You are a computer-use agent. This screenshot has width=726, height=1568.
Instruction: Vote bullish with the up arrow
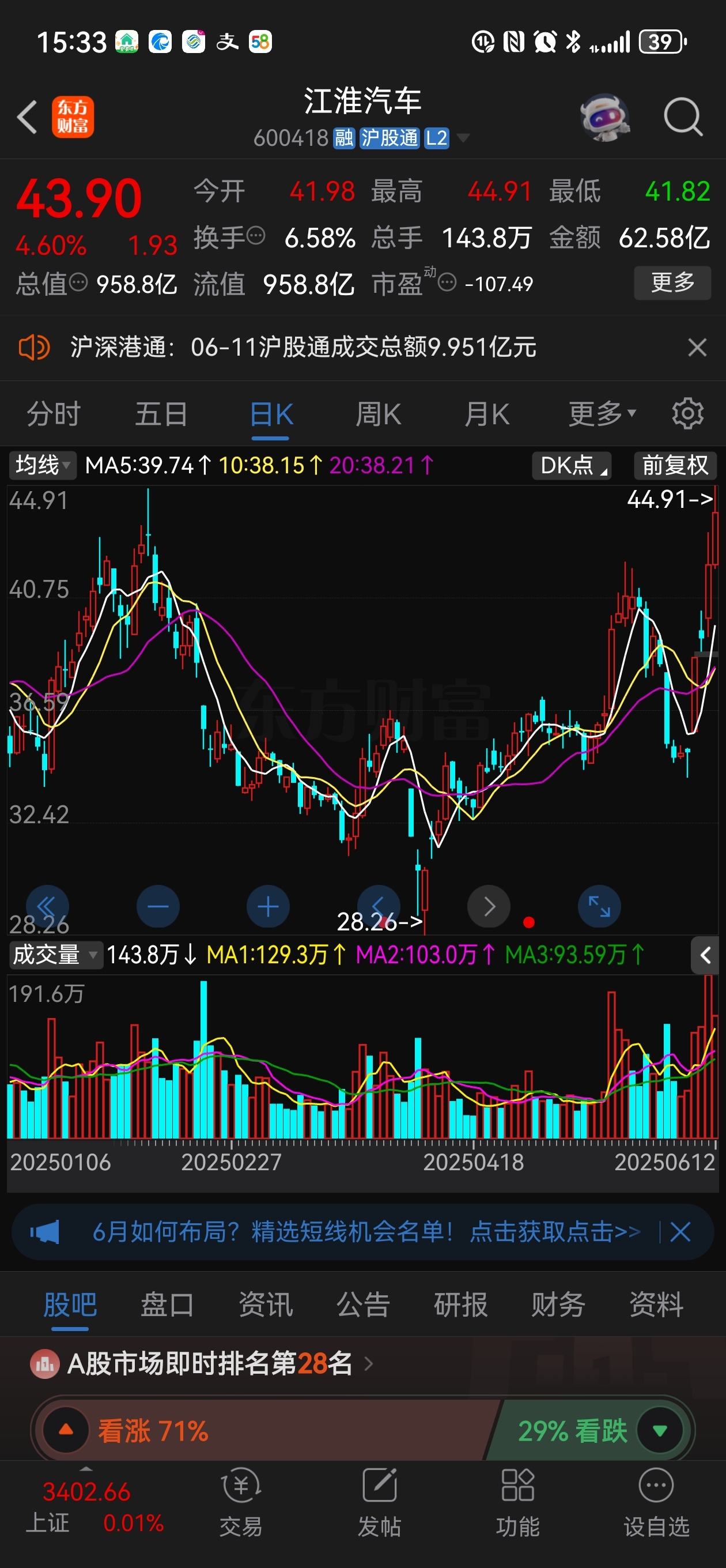coord(66,1430)
